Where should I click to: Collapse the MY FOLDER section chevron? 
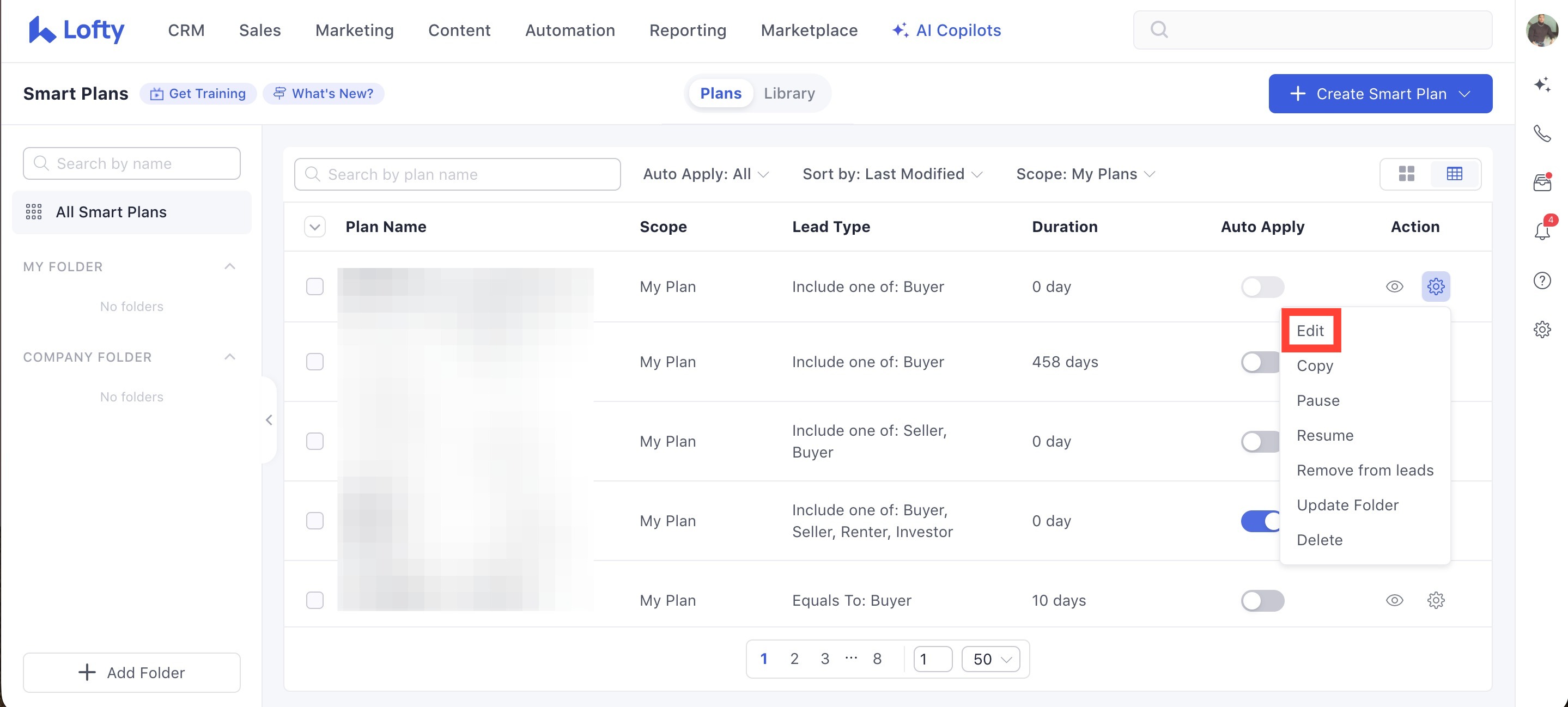click(x=229, y=266)
